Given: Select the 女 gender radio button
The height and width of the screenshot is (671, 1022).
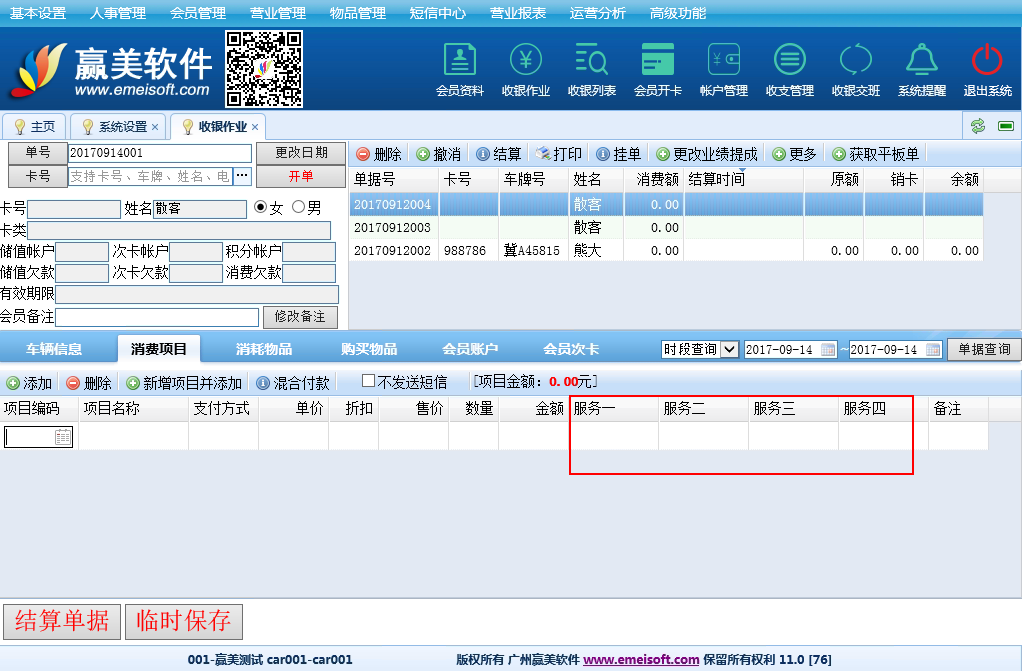Looking at the screenshot, I should pos(261,208).
